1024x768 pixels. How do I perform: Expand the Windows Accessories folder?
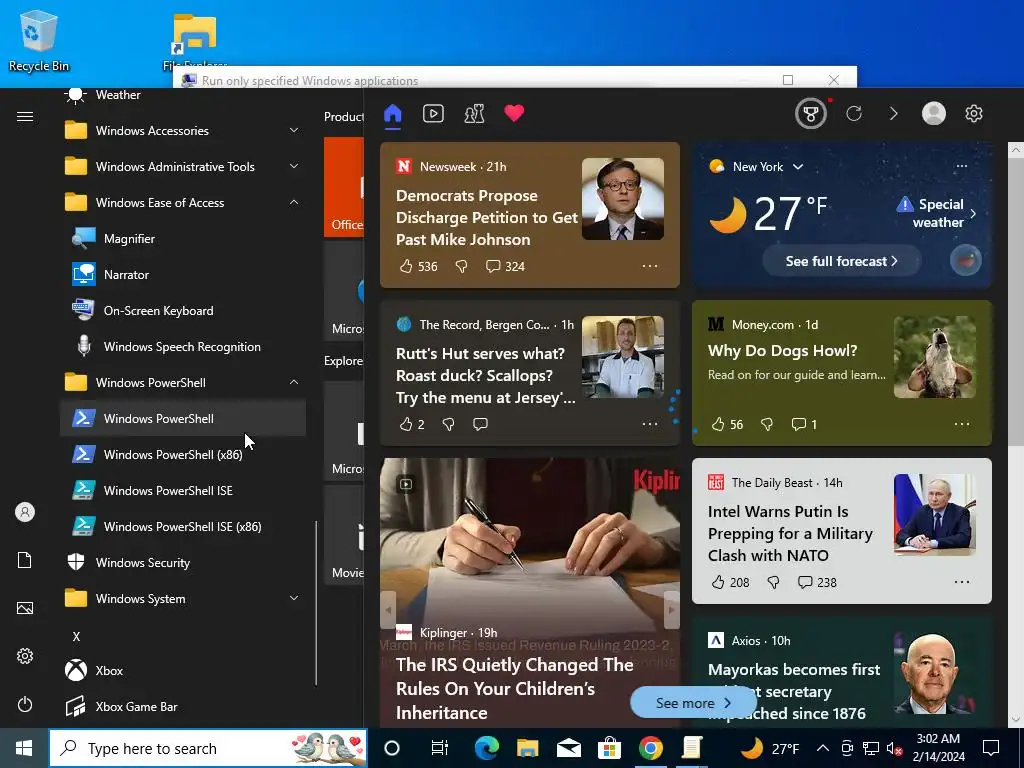182,131
